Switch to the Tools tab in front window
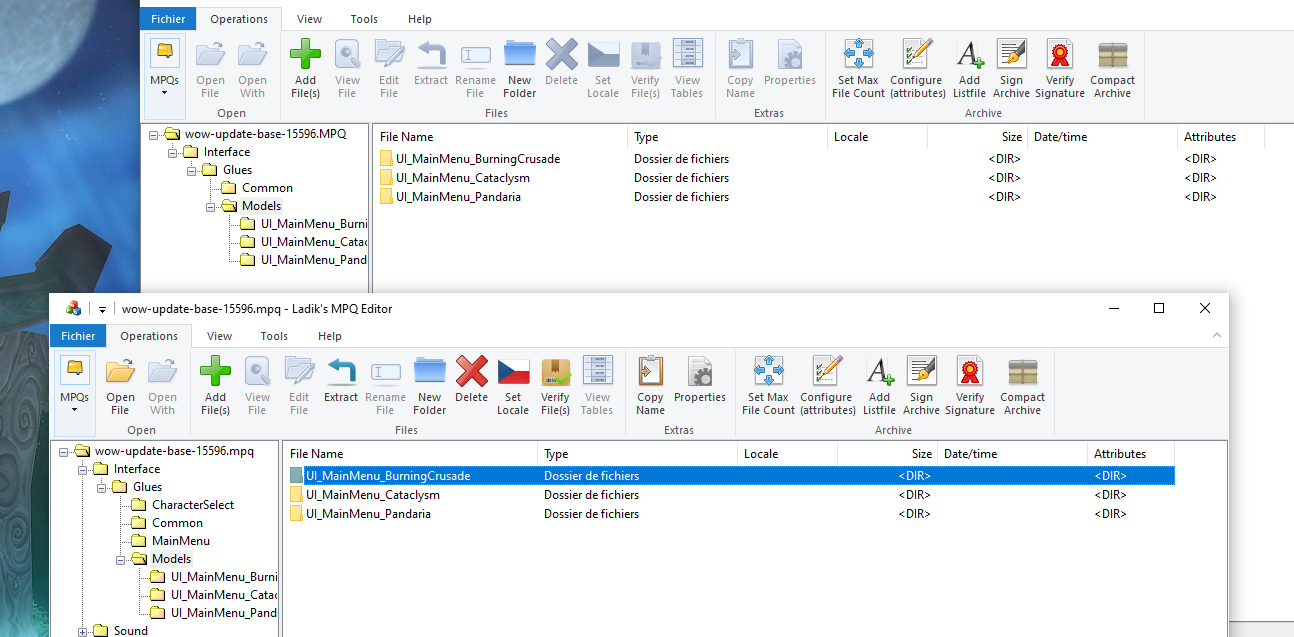This screenshot has height=637, width=1294. coord(274,336)
